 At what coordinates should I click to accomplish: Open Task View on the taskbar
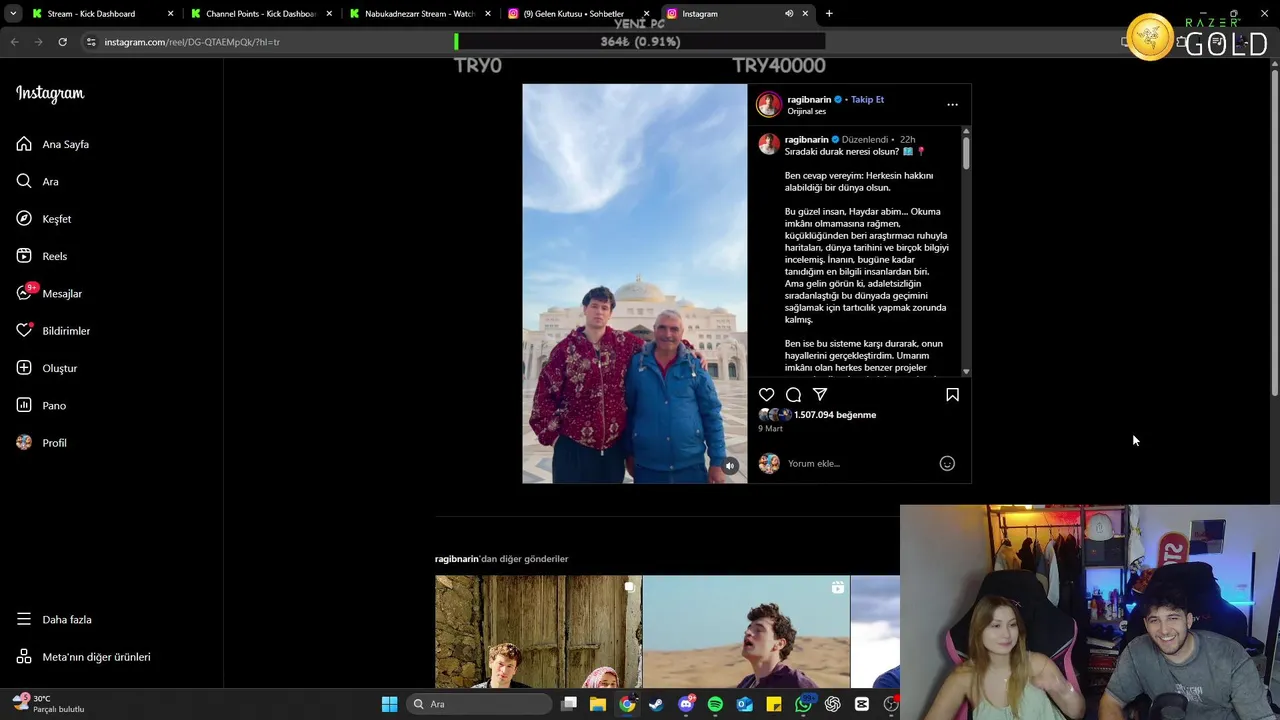click(x=569, y=704)
